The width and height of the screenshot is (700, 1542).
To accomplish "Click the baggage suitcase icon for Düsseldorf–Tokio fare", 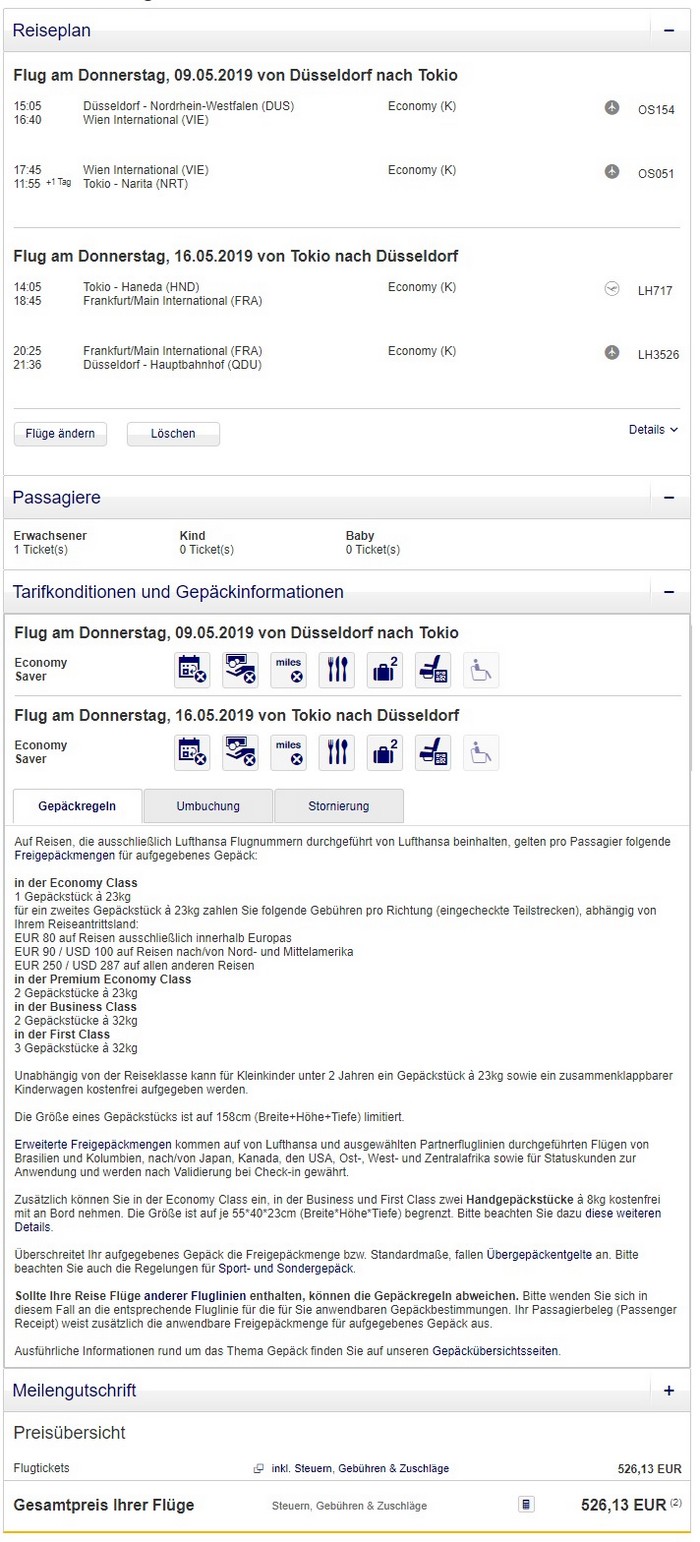I will click(x=385, y=670).
